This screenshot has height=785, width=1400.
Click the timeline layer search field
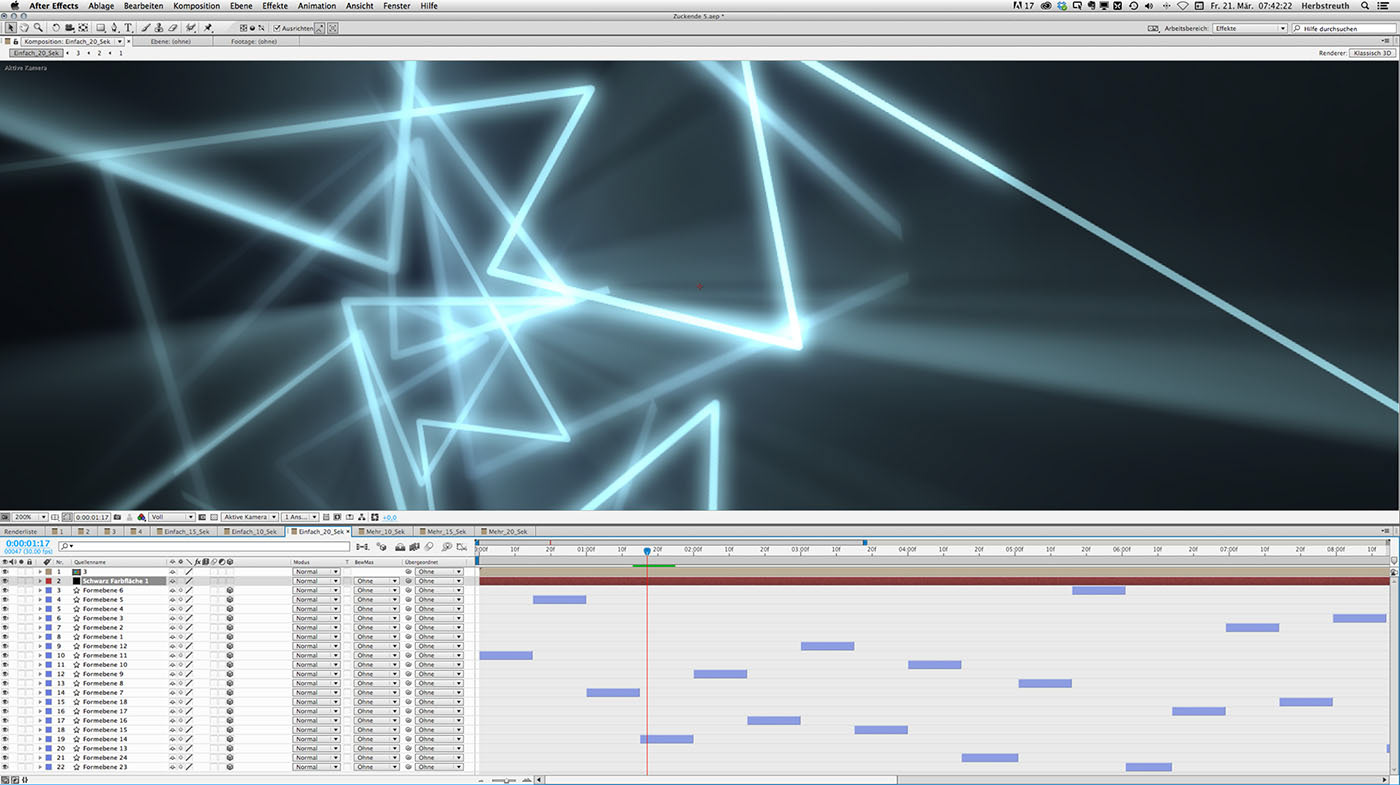(205, 546)
